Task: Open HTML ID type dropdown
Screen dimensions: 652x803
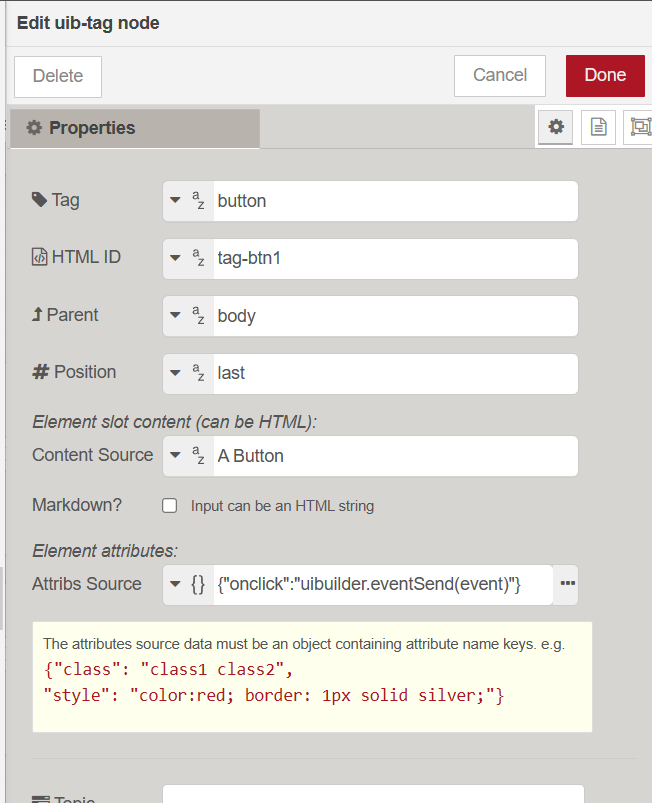Action: click(187, 258)
